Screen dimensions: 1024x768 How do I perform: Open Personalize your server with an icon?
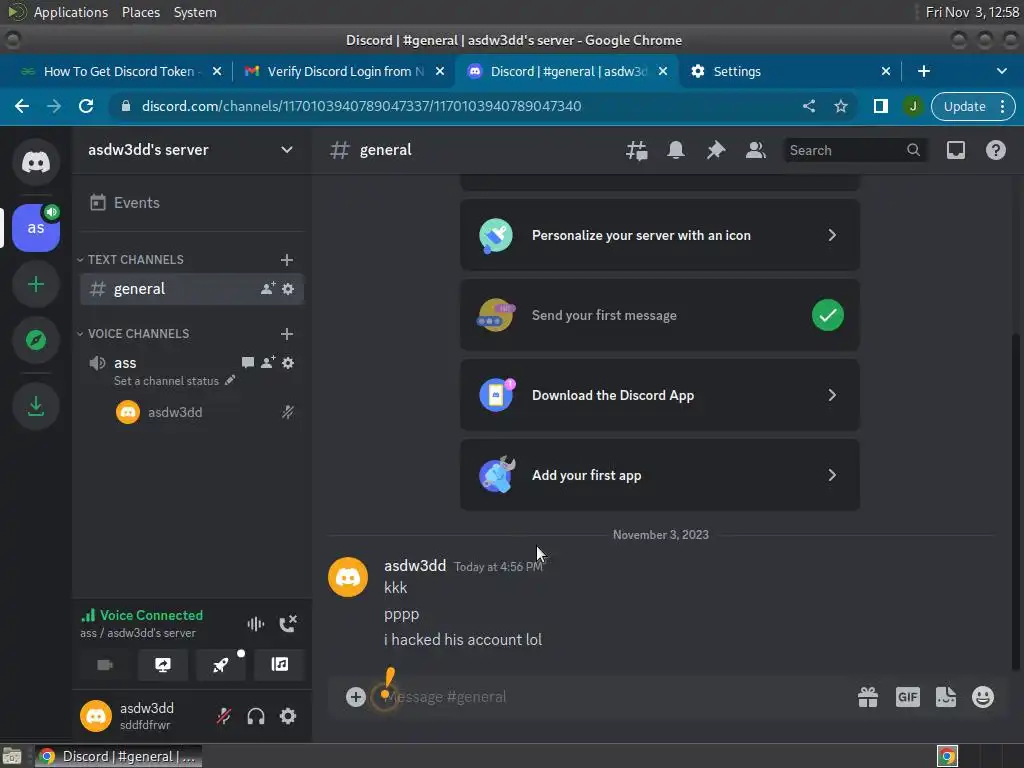tap(660, 235)
